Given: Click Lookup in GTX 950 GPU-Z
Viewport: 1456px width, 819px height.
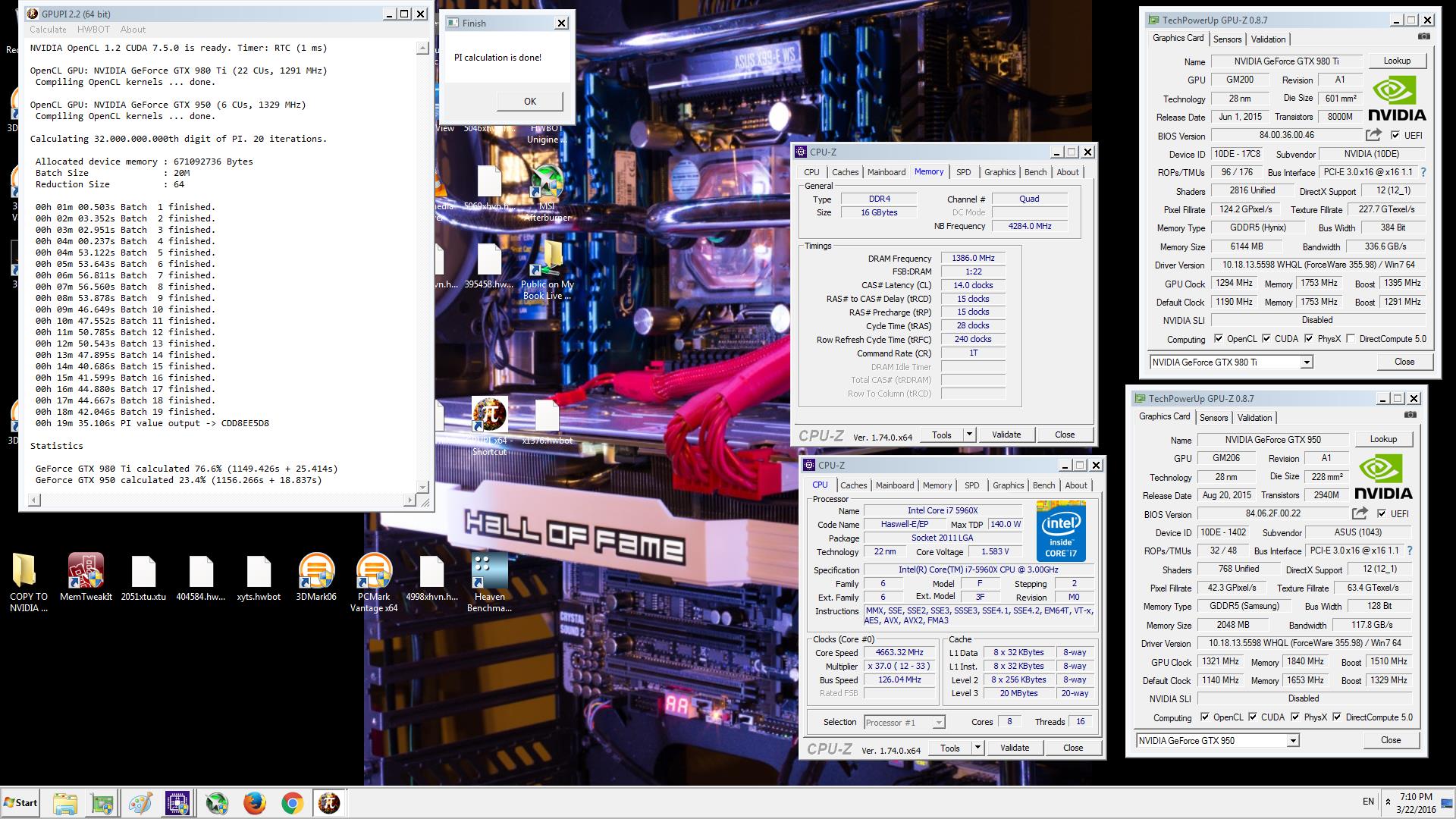Looking at the screenshot, I should (x=1383, y=439).
